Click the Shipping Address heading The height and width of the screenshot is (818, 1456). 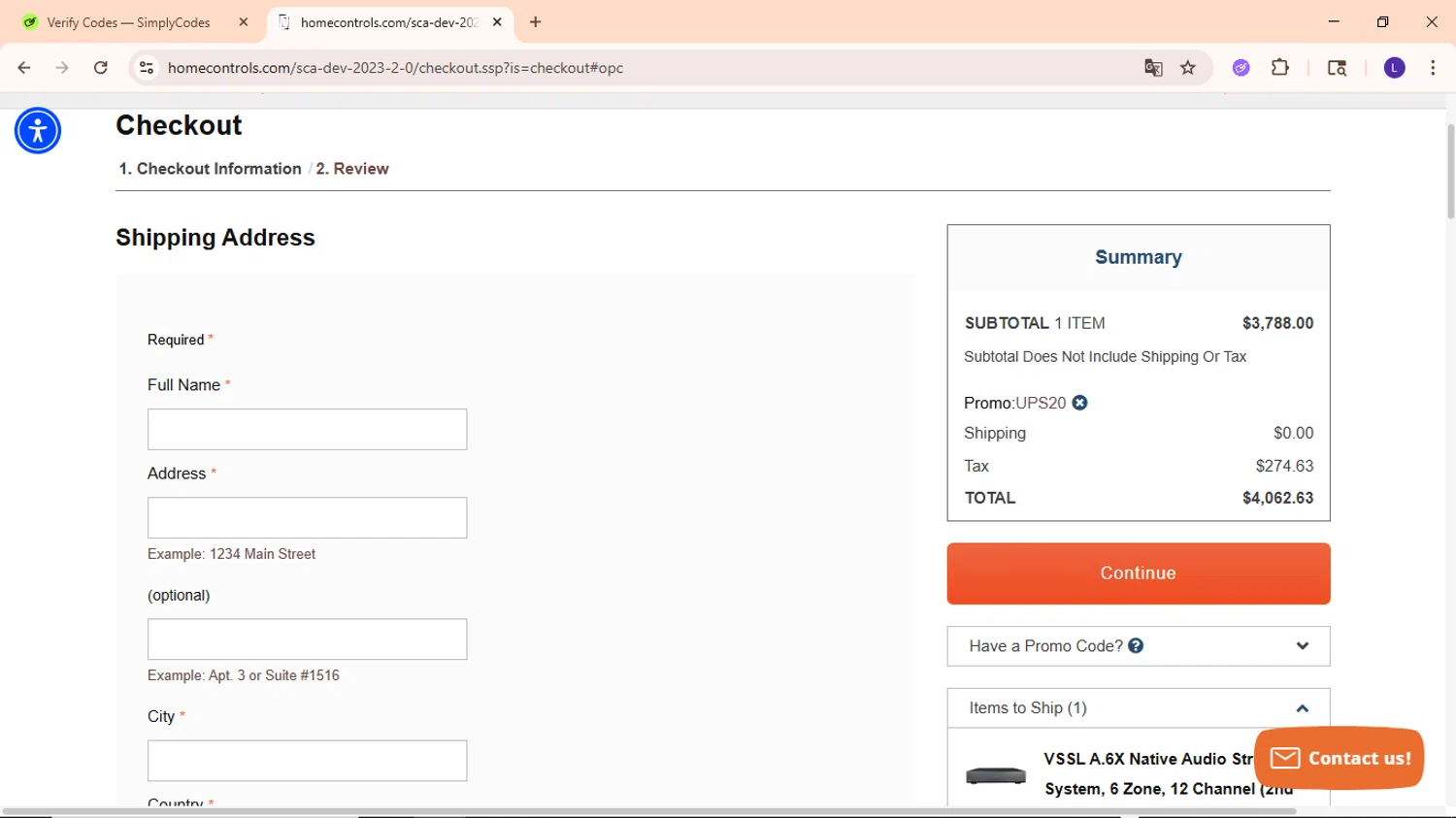pyautogui.click(x=215, y=238)
